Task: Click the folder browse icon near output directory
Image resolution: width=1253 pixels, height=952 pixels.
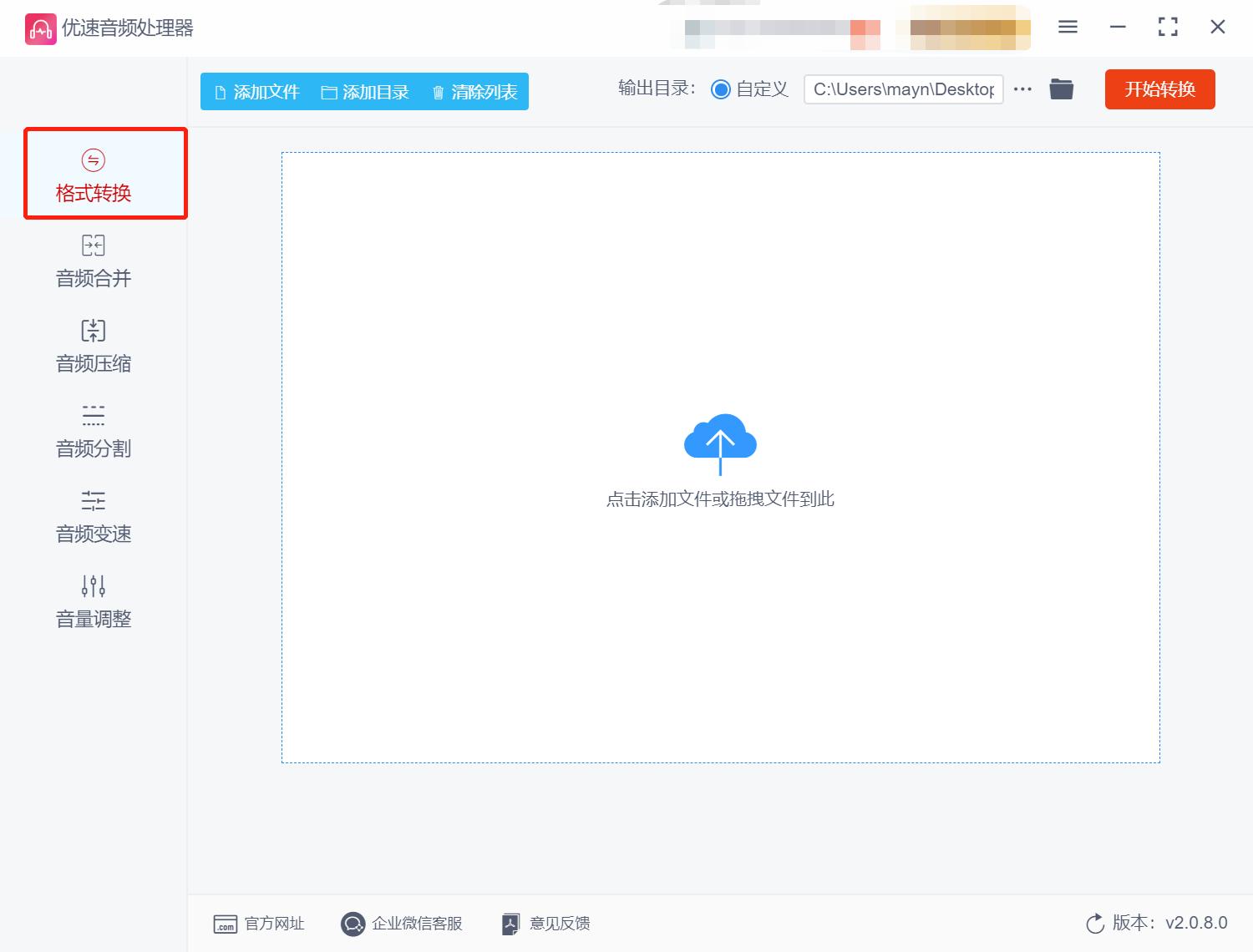Action: tap(1061, 89)
